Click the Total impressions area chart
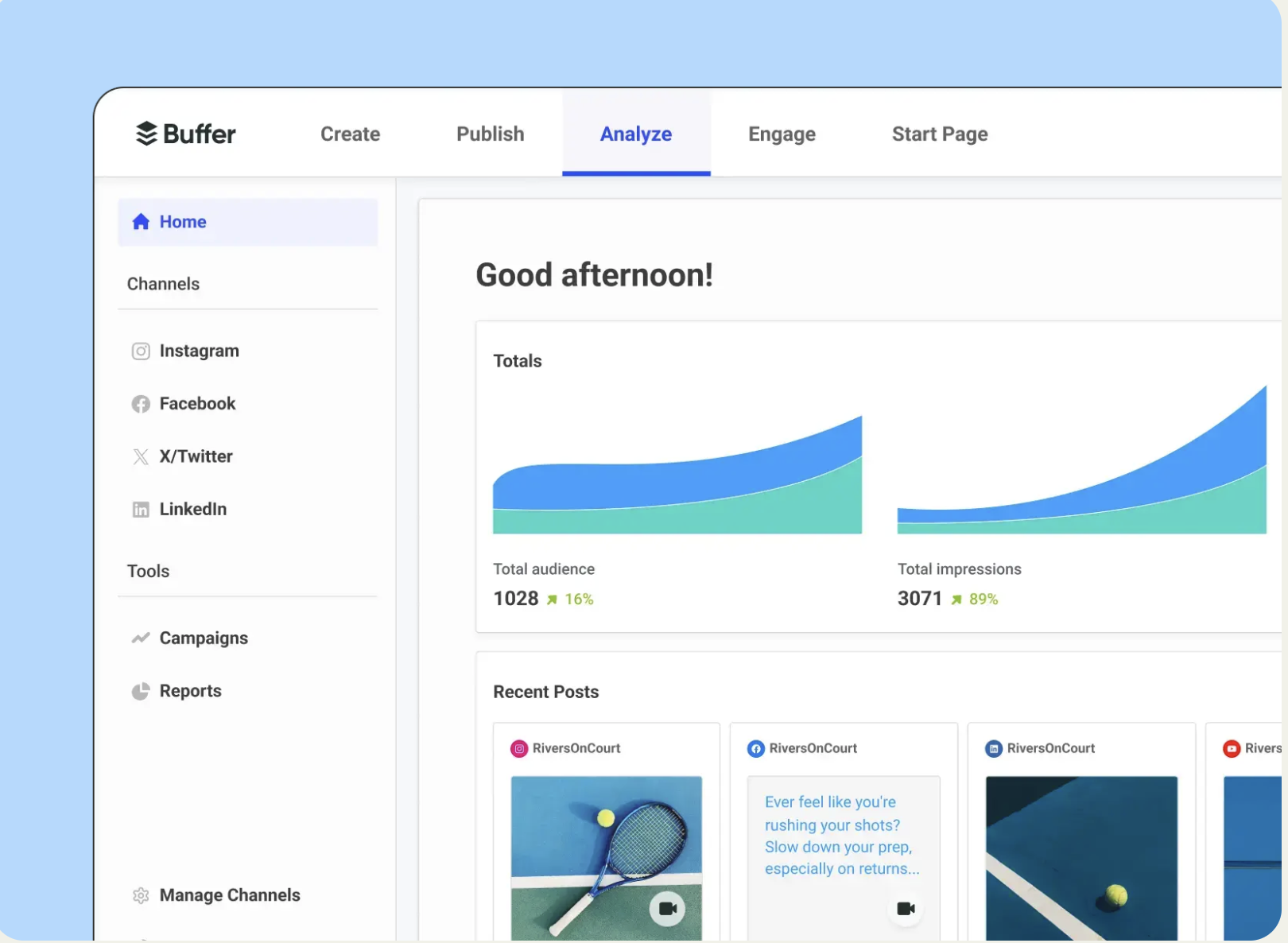 coord(1082,460)
